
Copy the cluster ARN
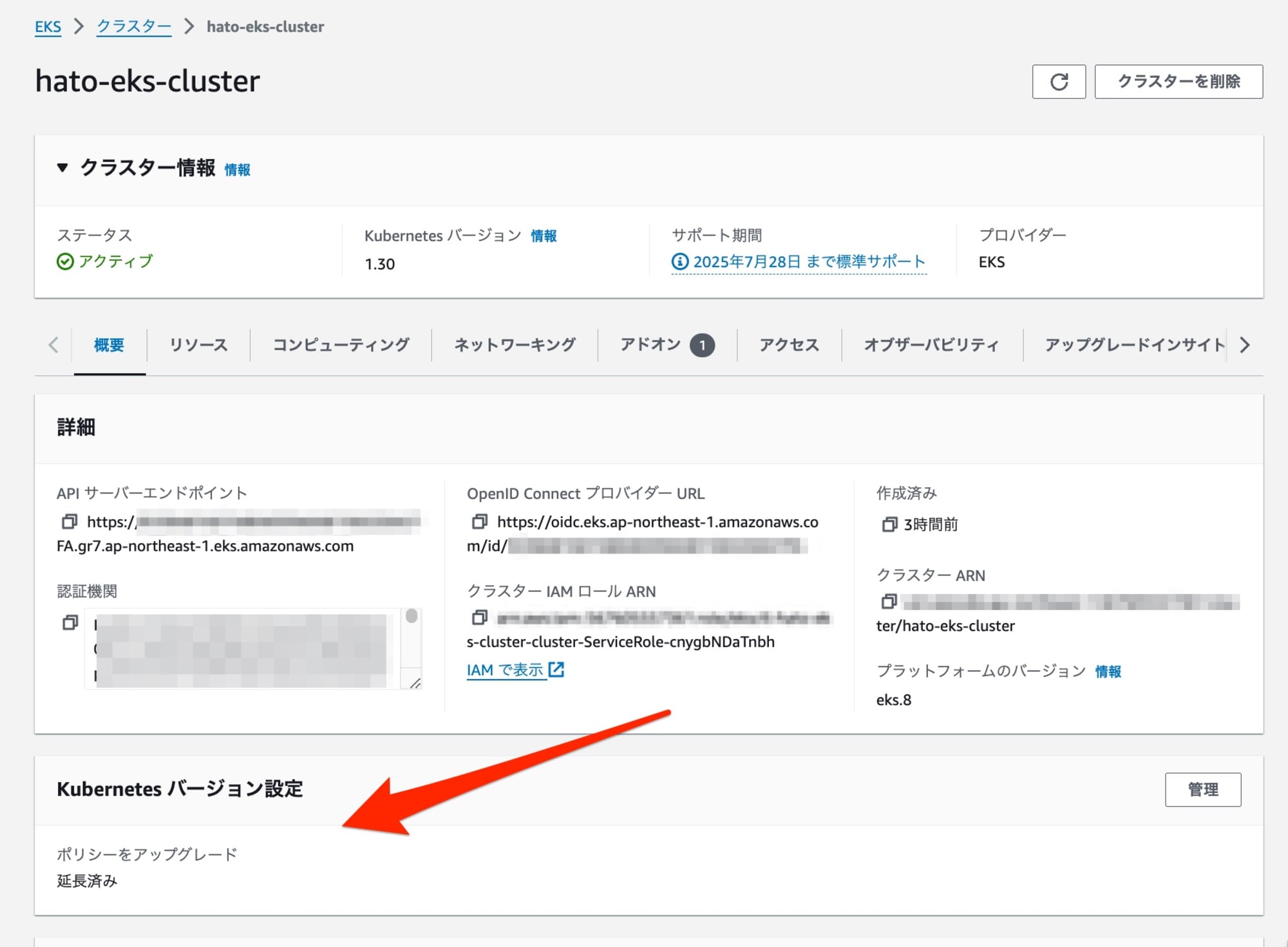coord(889,601)
